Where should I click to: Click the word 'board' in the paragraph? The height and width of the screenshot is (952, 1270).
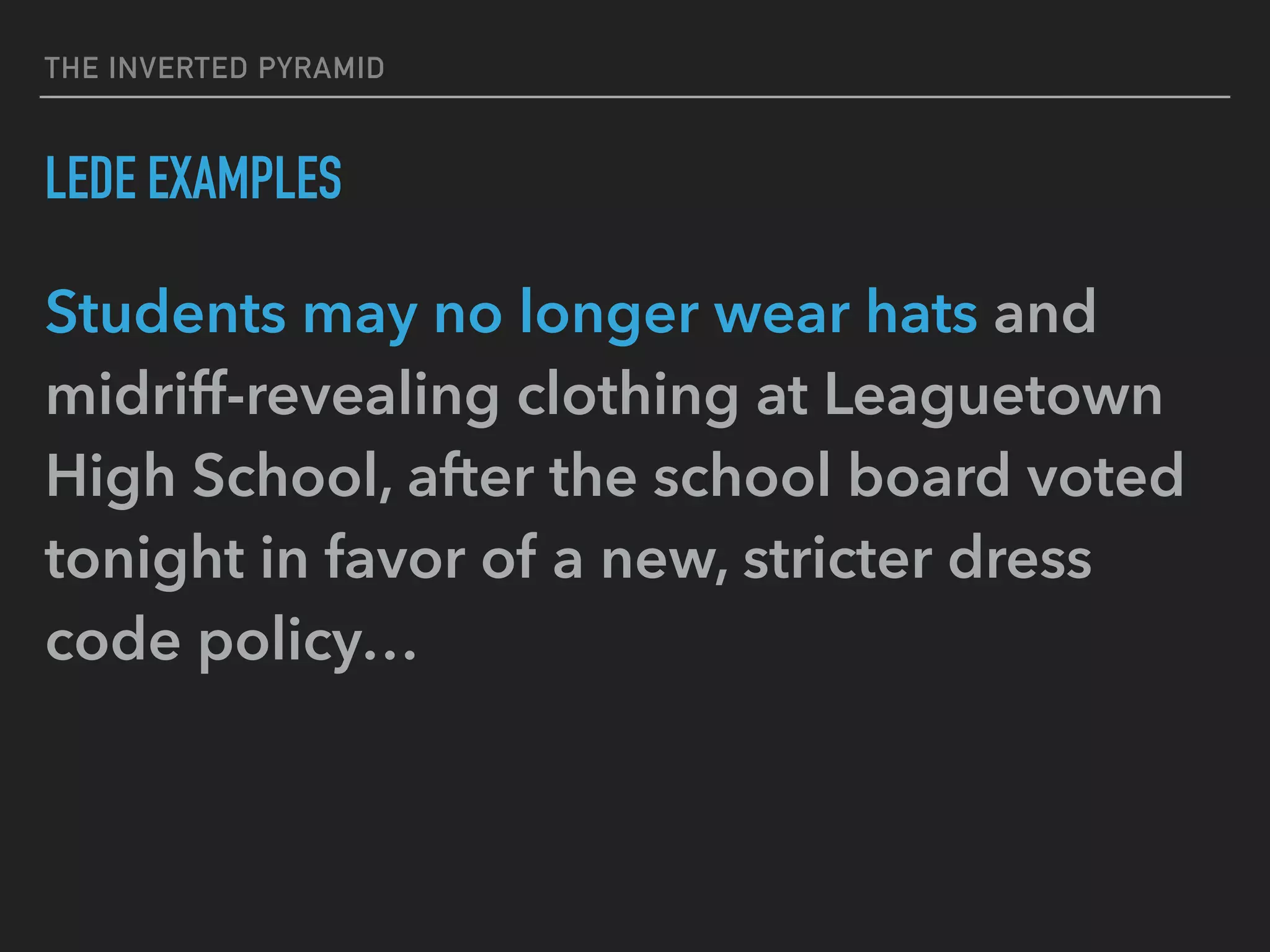pyautogui.click(x=930, y=475)
